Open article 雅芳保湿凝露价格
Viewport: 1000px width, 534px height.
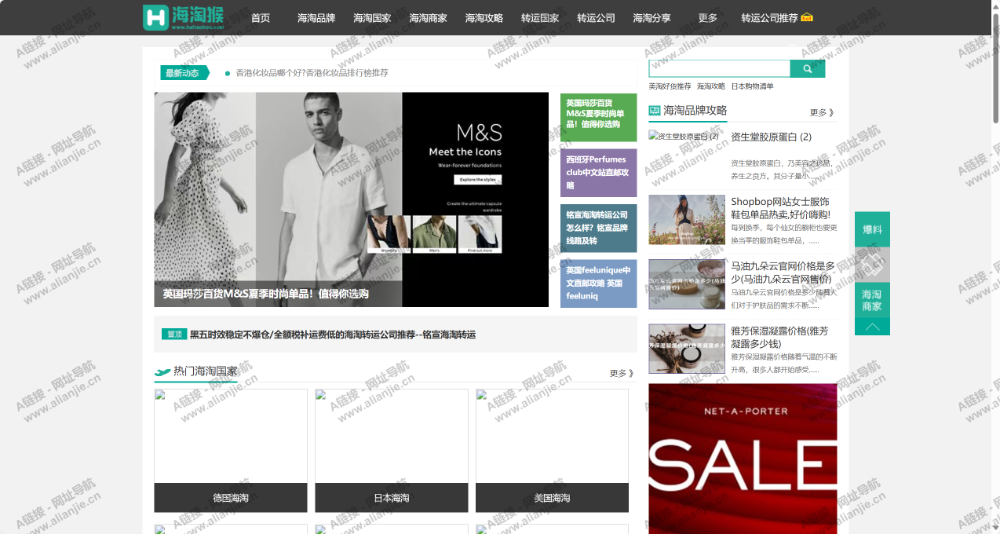[779, 337]
